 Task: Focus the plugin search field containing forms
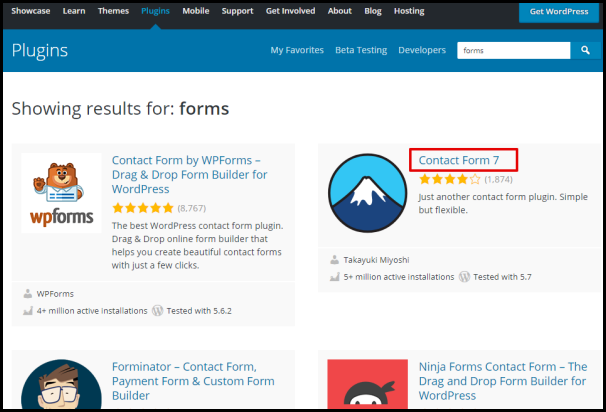click(514, 50)
